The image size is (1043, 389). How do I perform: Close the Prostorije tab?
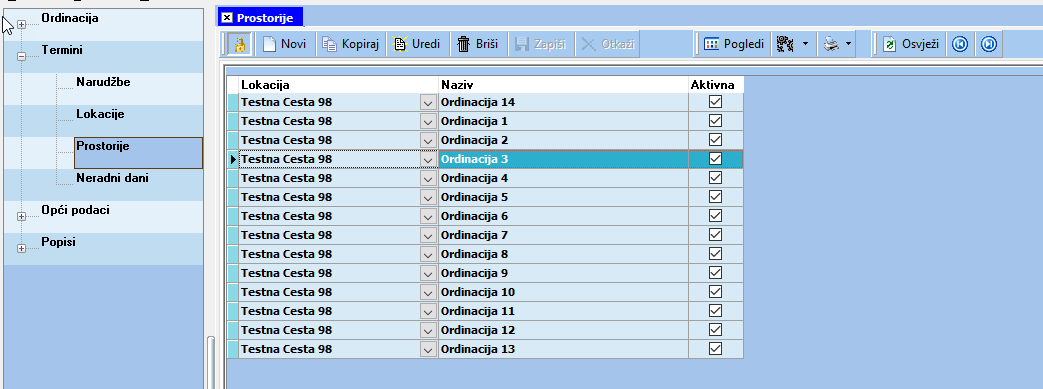[x=227, y=17]
